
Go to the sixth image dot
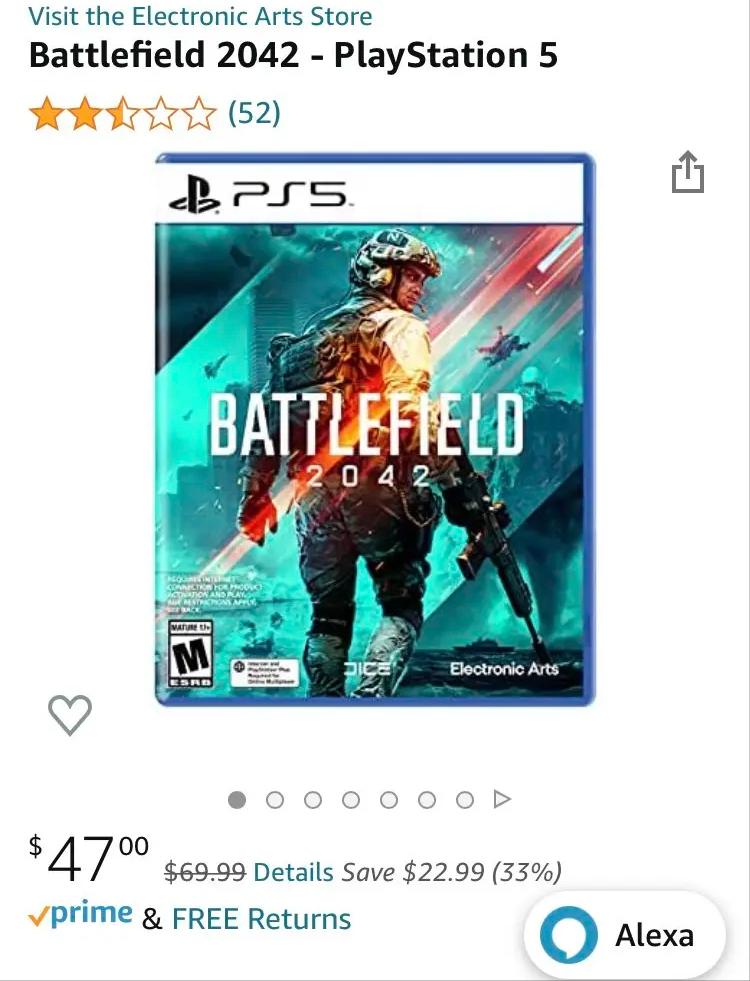[x=427, y=799]
